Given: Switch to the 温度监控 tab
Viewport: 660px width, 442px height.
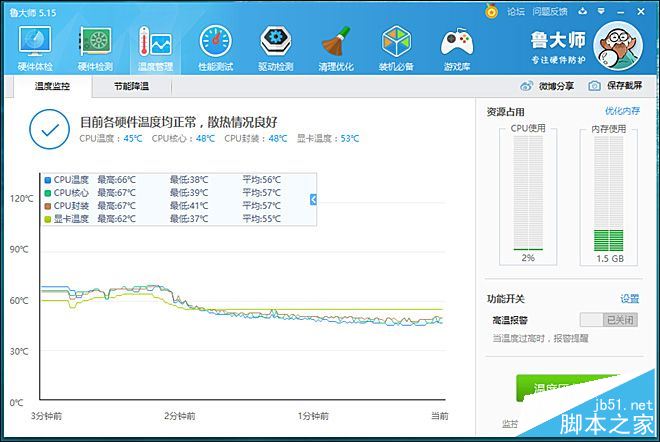Looking at the screenshot, I should [x=52, y=86].
